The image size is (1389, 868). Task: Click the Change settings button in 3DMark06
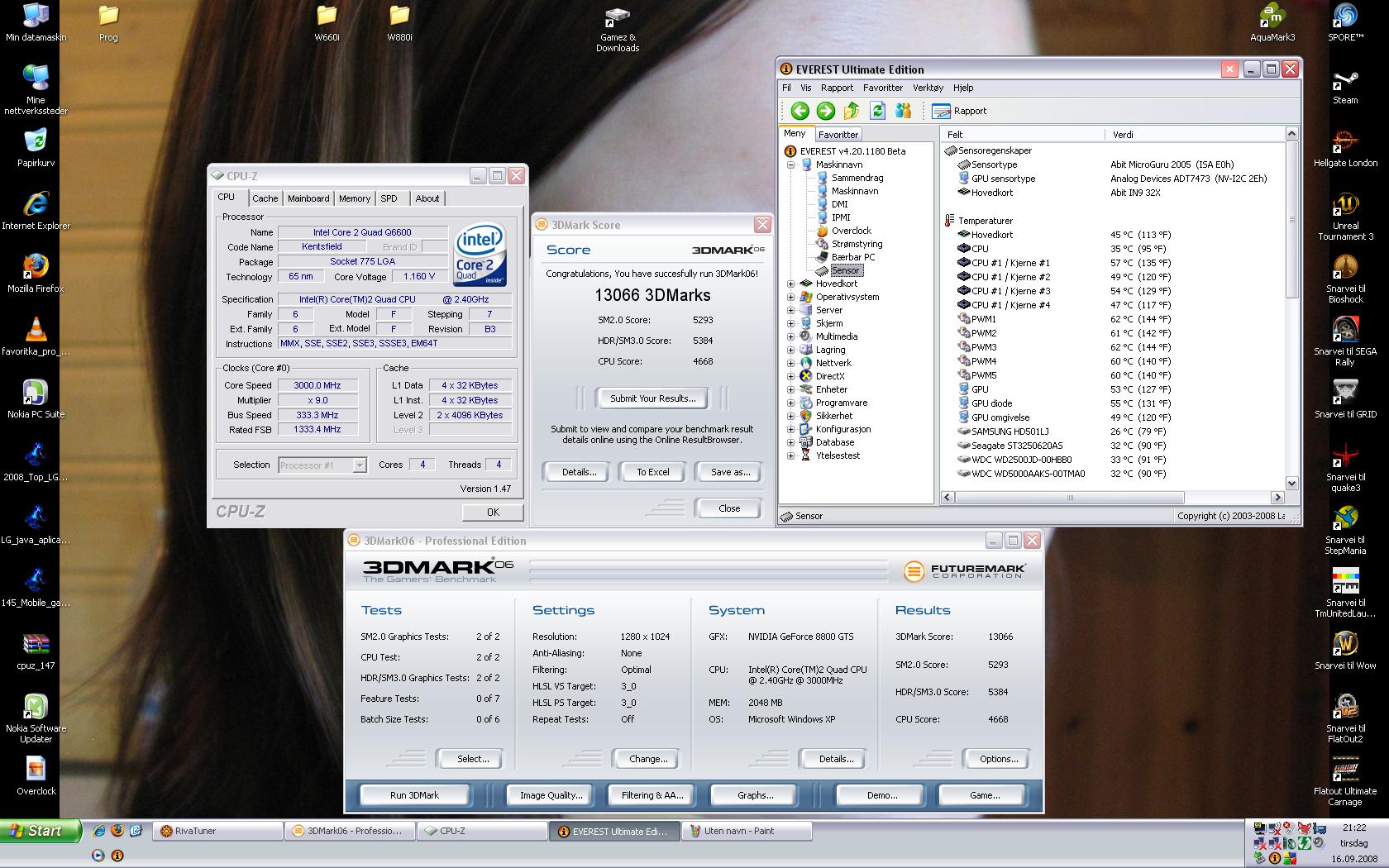(648, 759)
